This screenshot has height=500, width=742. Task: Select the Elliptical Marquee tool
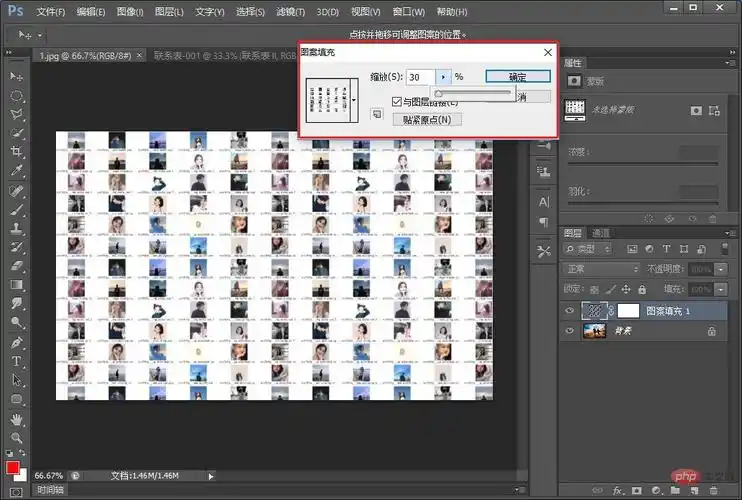coord(17,96)
